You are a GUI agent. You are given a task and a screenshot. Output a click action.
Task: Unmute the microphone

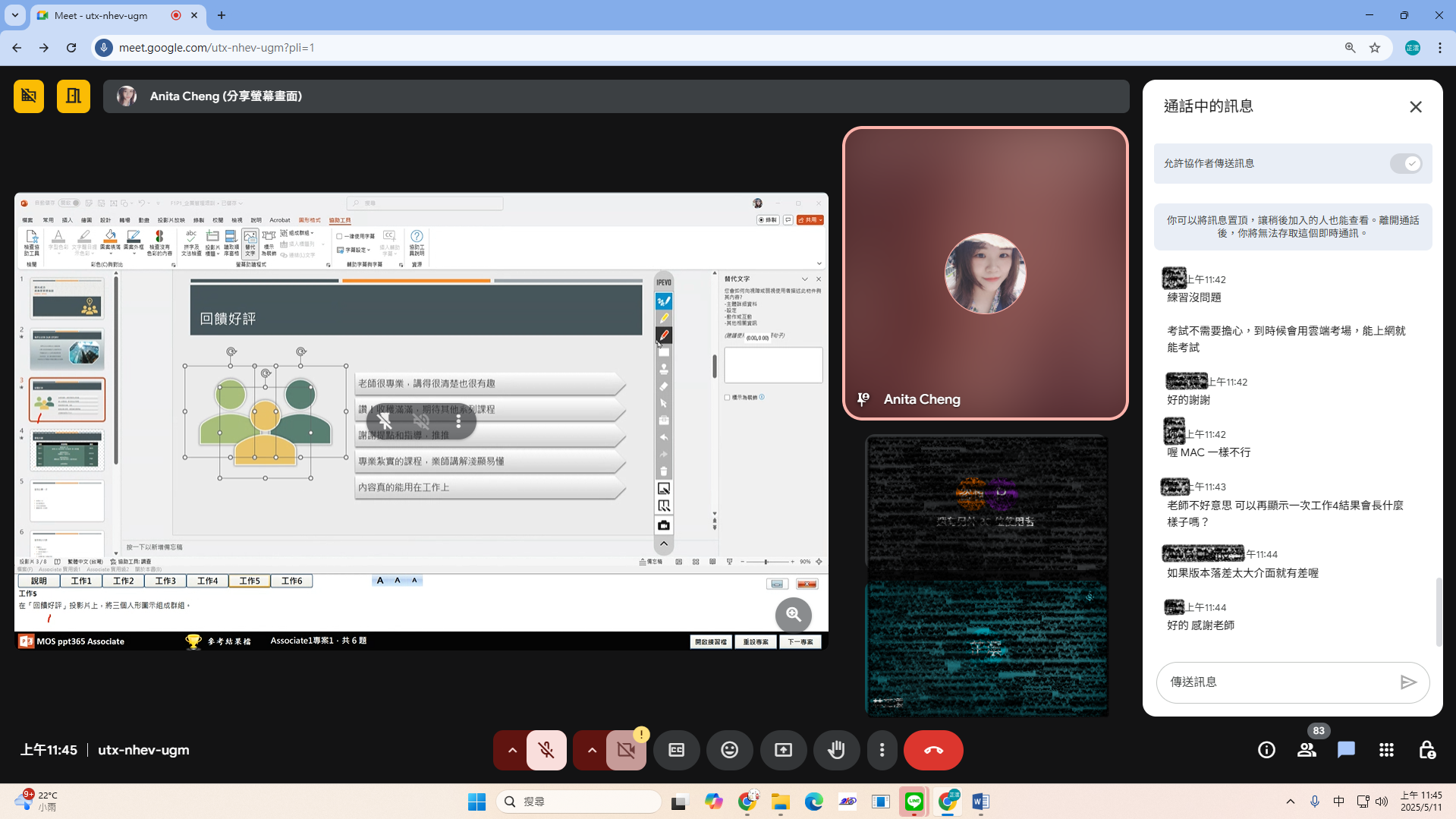pyautogui.click(x=546, y=750)
